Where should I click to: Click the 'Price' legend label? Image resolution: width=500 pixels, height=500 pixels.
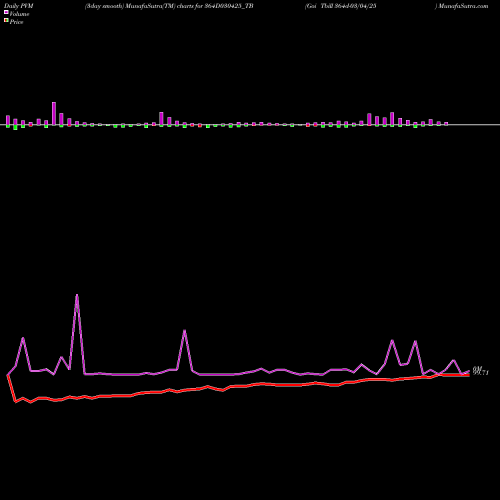(16, 22)
